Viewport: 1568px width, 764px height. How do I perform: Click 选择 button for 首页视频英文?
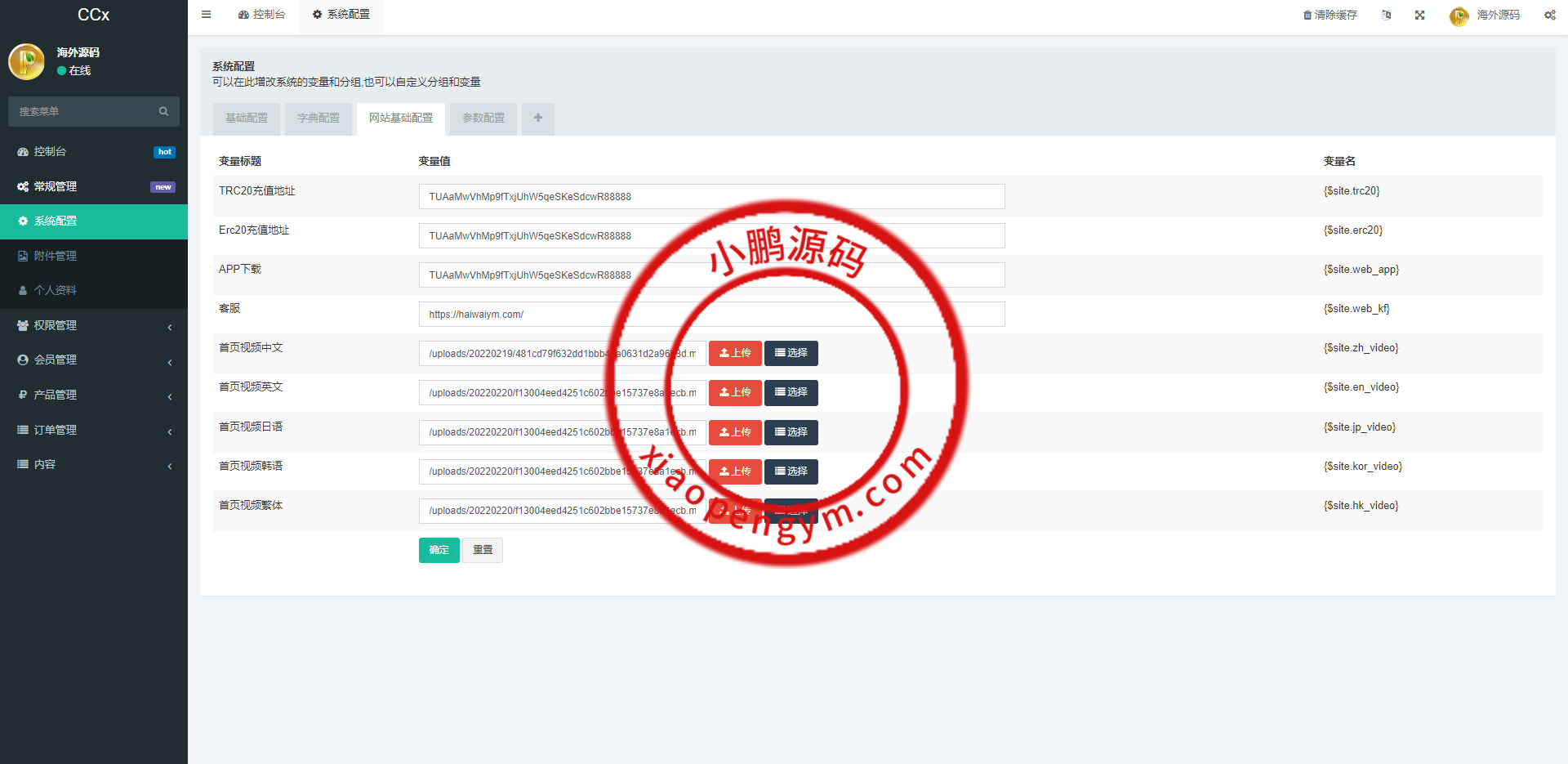(x=791, y=393)
